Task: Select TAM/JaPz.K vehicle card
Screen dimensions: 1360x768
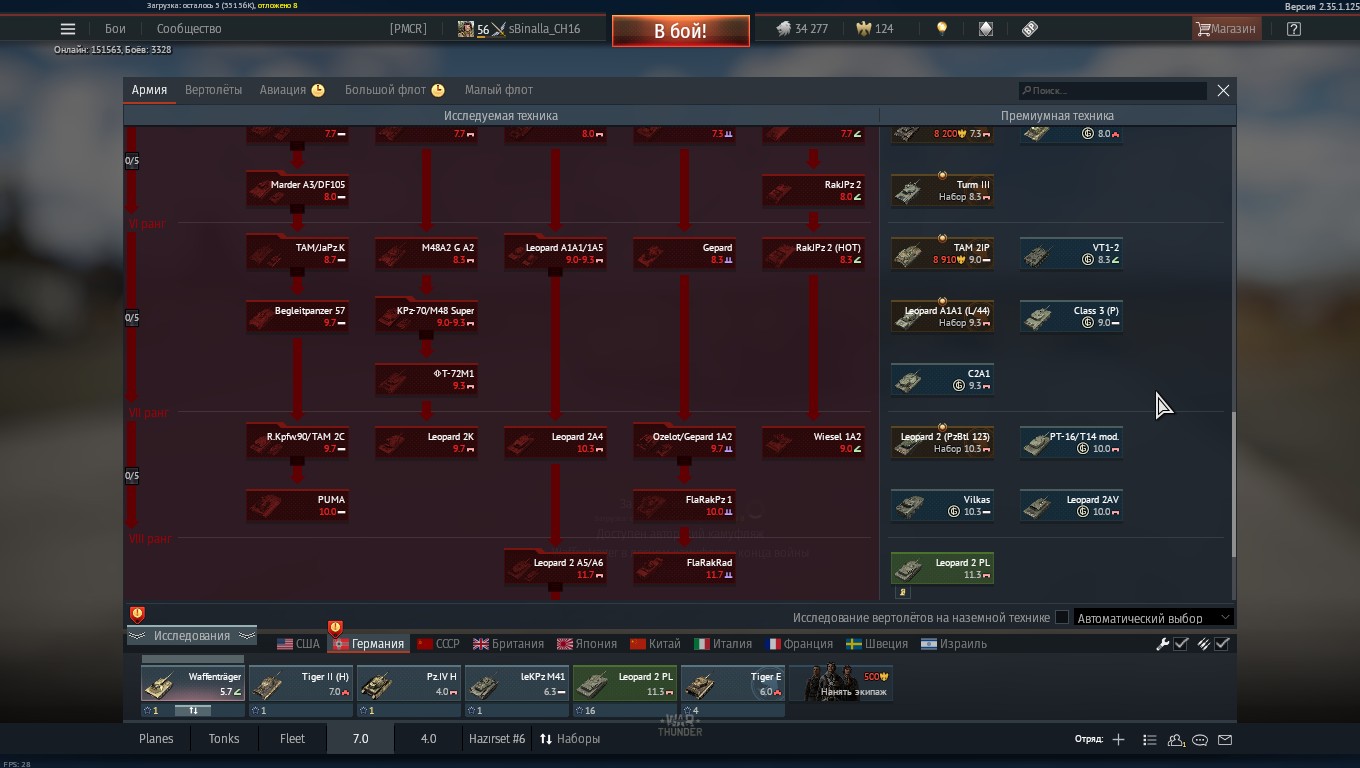Action: pyautogui.click(x=297, y=253)
